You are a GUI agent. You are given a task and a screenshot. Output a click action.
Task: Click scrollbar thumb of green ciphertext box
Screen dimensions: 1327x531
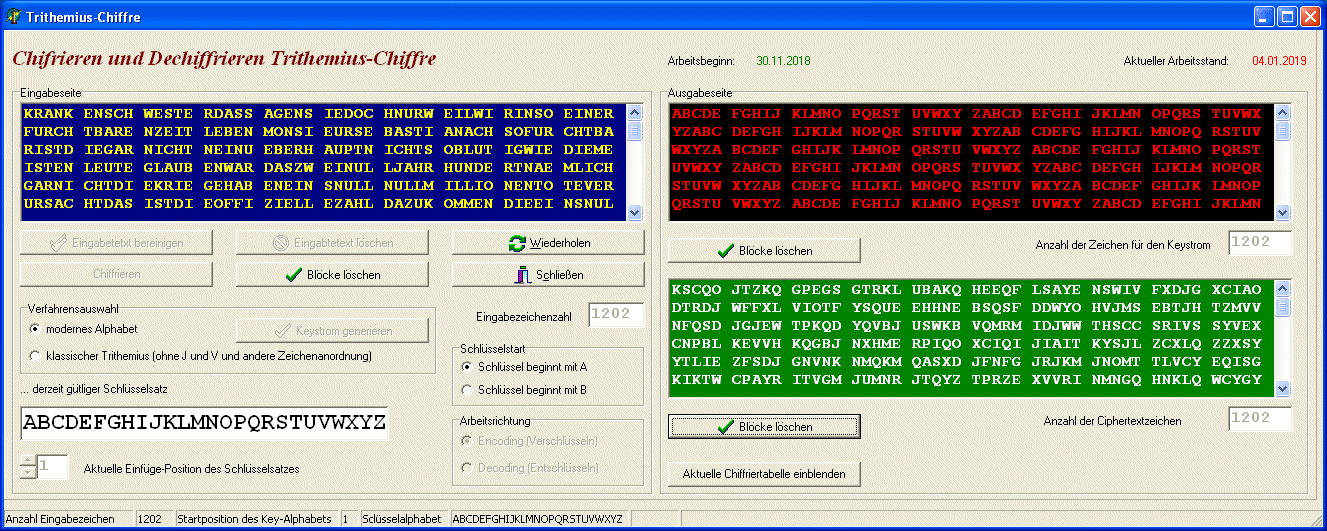pos(1283,306)
